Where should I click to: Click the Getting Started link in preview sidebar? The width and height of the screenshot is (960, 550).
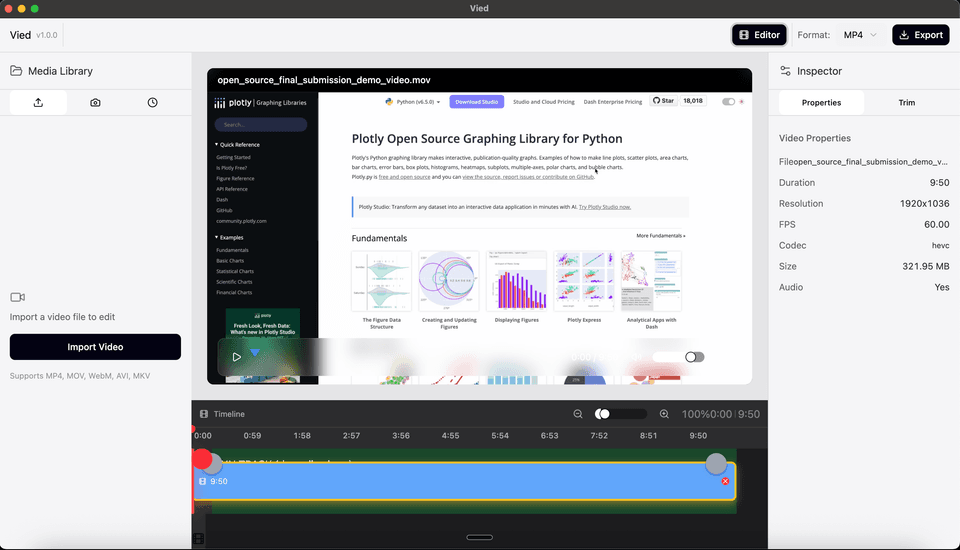click(233, 157)
